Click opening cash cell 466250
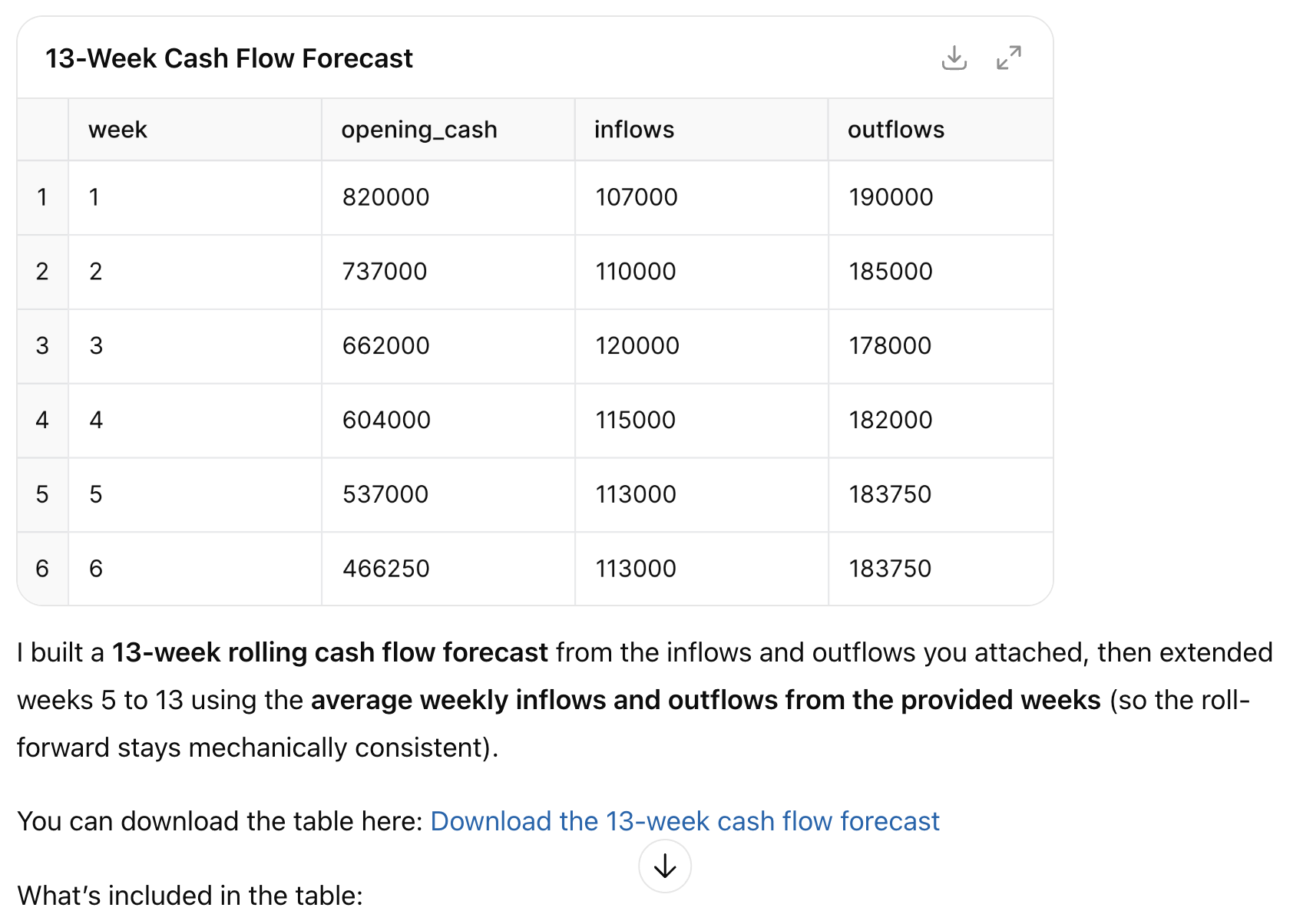 [385, 569]
